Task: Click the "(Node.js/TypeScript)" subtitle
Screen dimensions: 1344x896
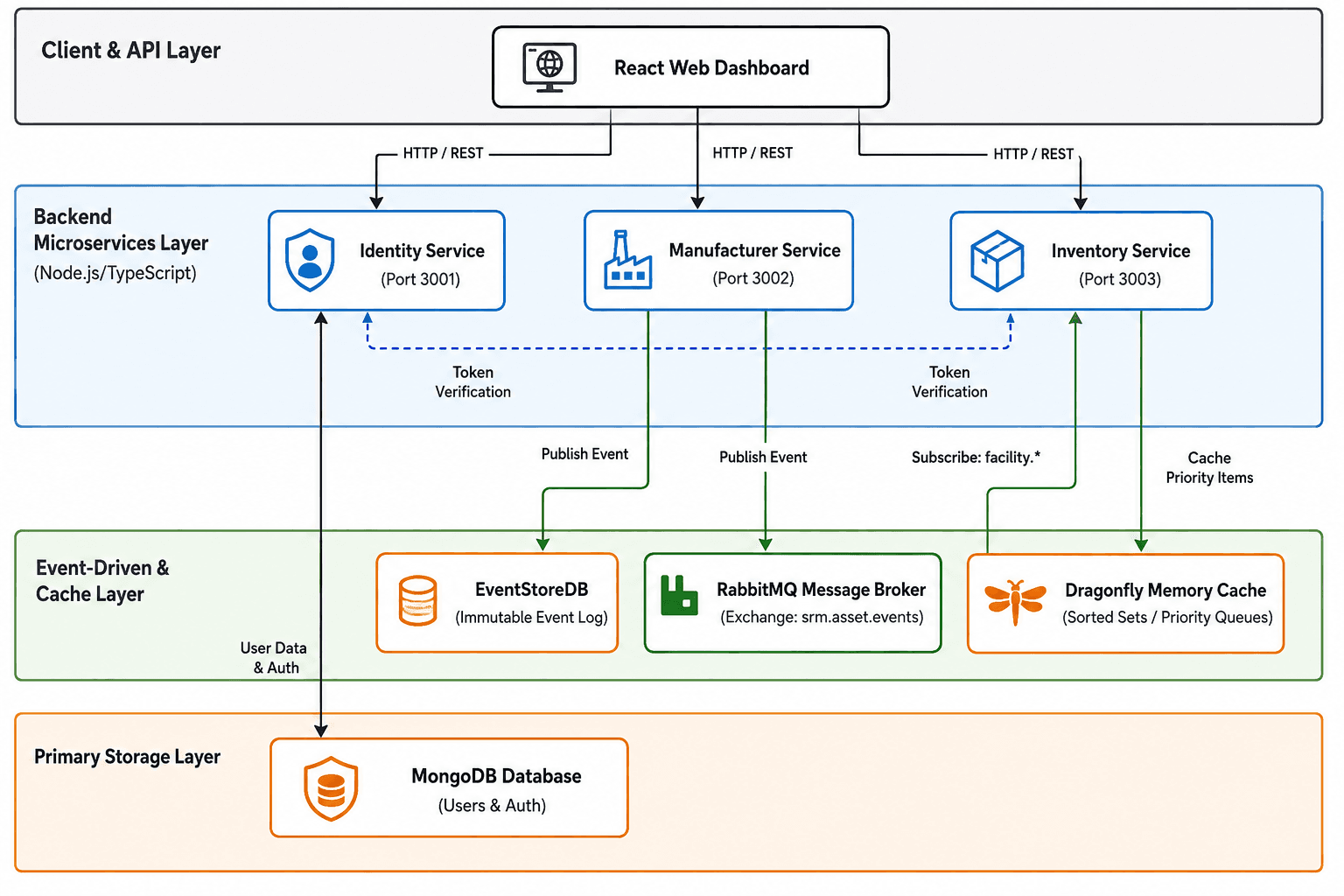Action: [115, 273]
